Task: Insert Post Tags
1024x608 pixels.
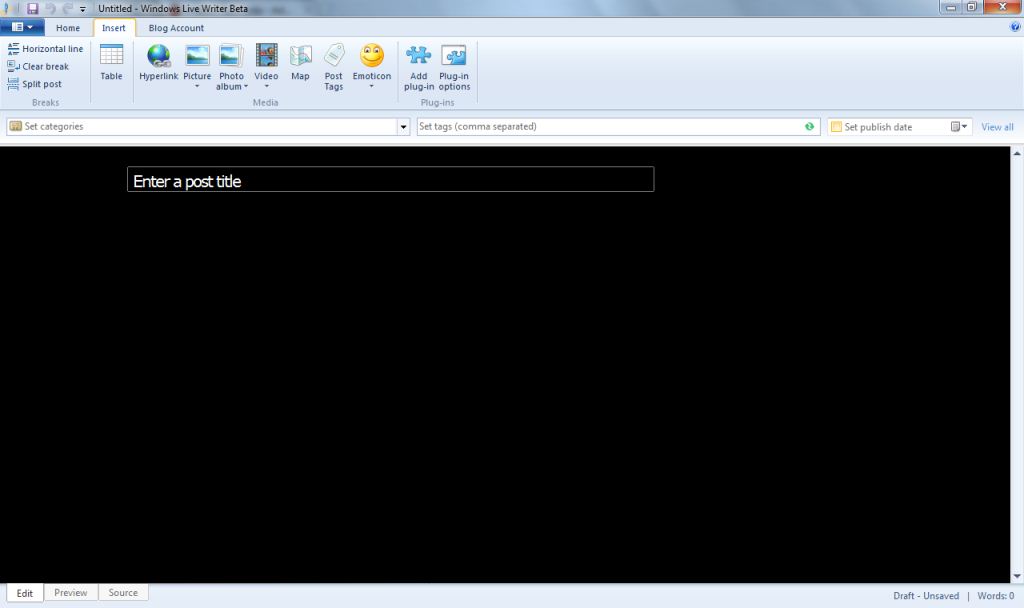Action: pos(334,67)
